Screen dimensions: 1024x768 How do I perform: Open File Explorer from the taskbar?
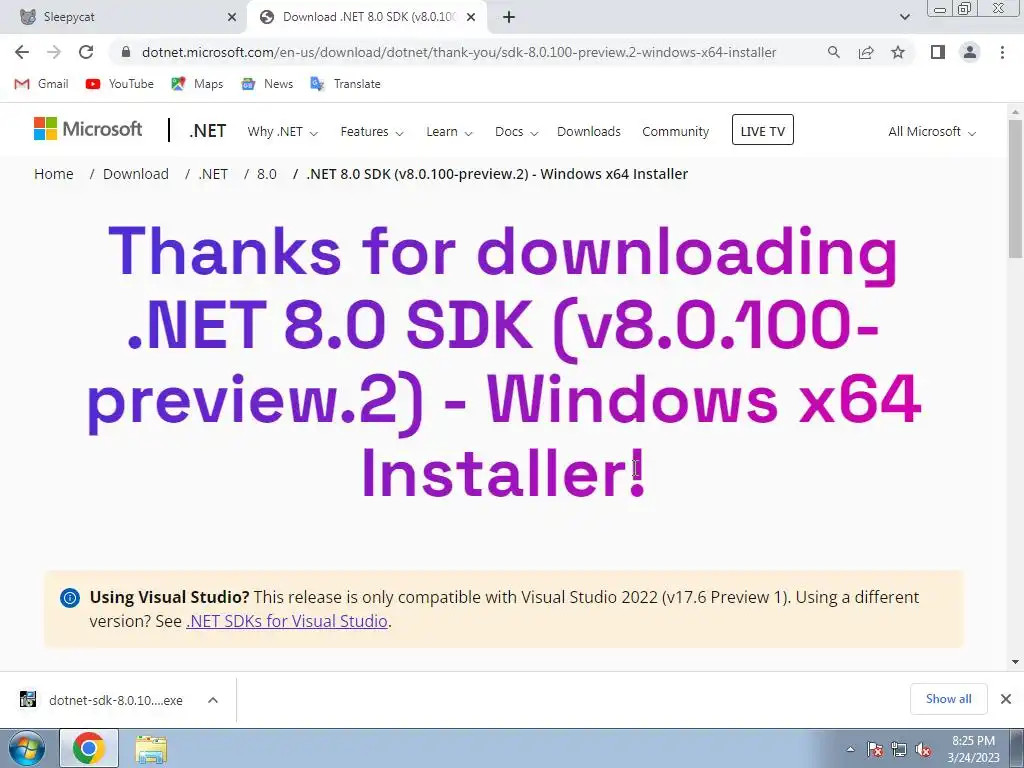[x=151, y=748]
